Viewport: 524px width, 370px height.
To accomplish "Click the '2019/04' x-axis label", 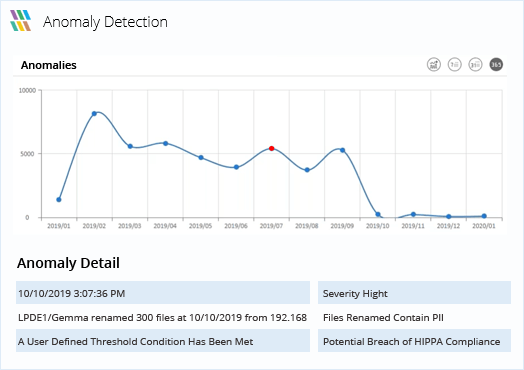I will (x=165, y=226).
